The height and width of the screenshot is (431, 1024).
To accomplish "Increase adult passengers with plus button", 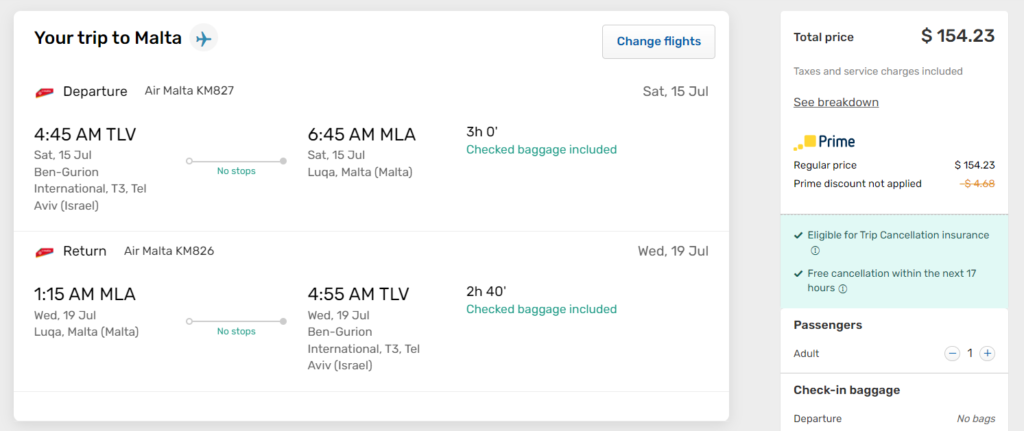I will pos(987,353).
